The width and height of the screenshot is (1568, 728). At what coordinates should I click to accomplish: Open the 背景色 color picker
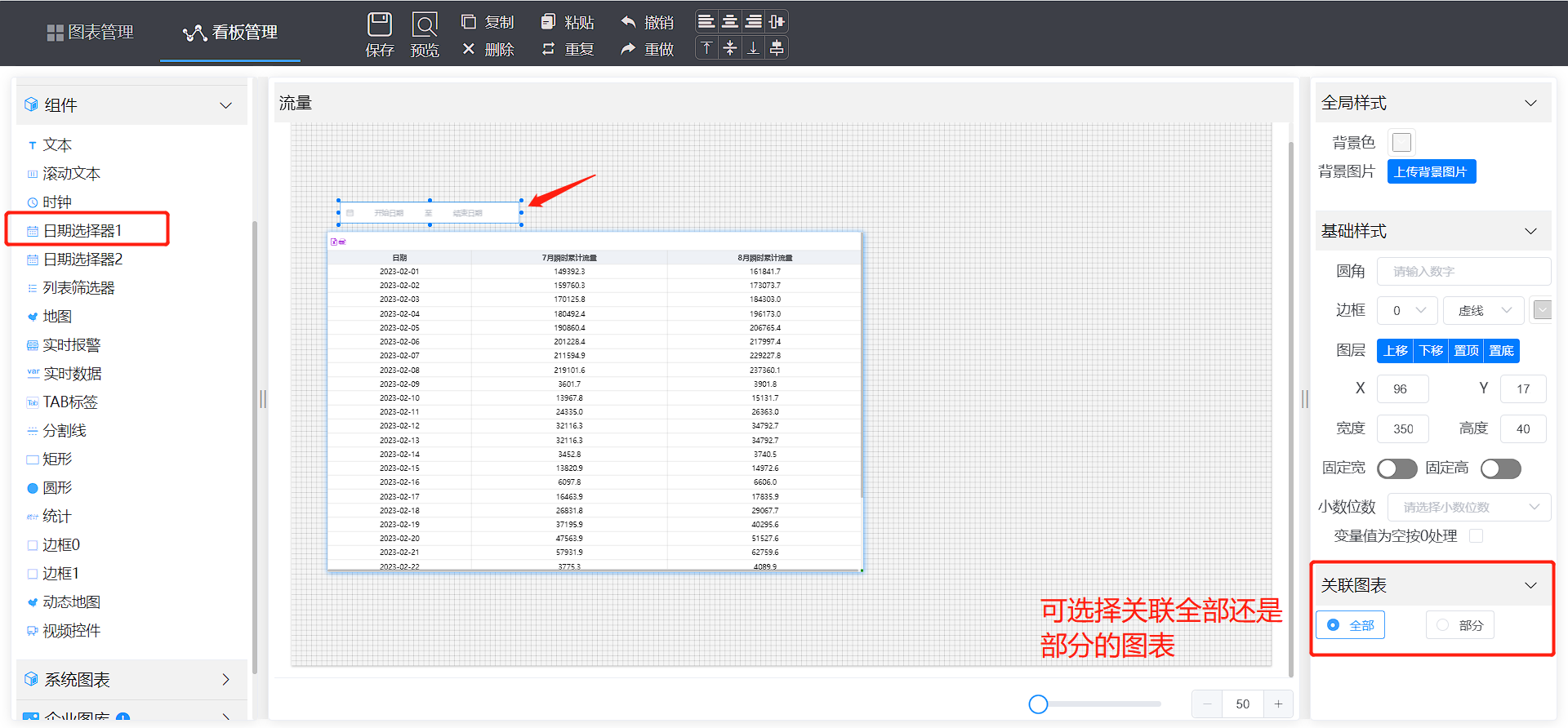tap(1402, 142)
